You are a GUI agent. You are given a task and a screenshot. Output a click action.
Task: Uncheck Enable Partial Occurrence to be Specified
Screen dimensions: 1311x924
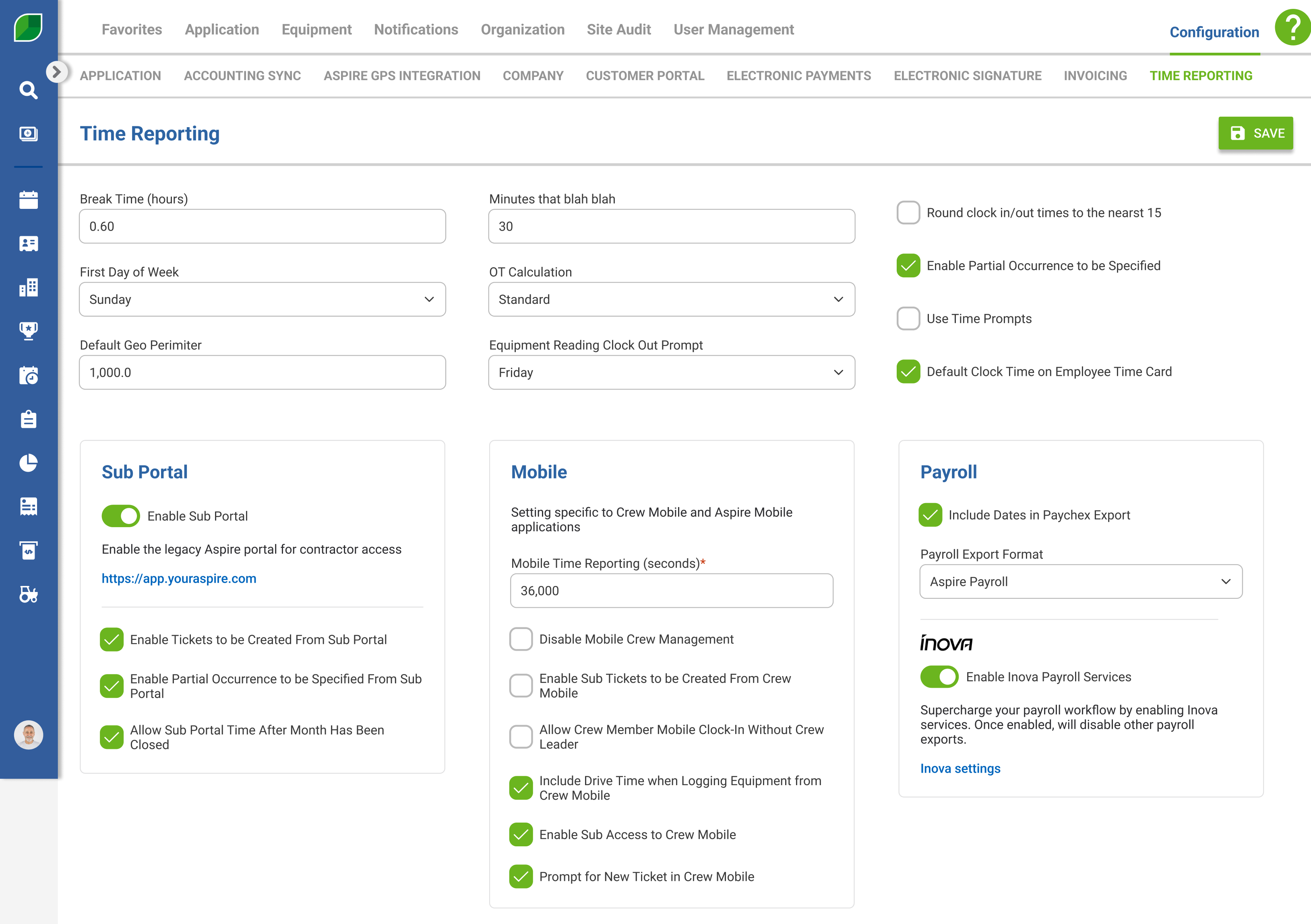[x=908, y=265]
